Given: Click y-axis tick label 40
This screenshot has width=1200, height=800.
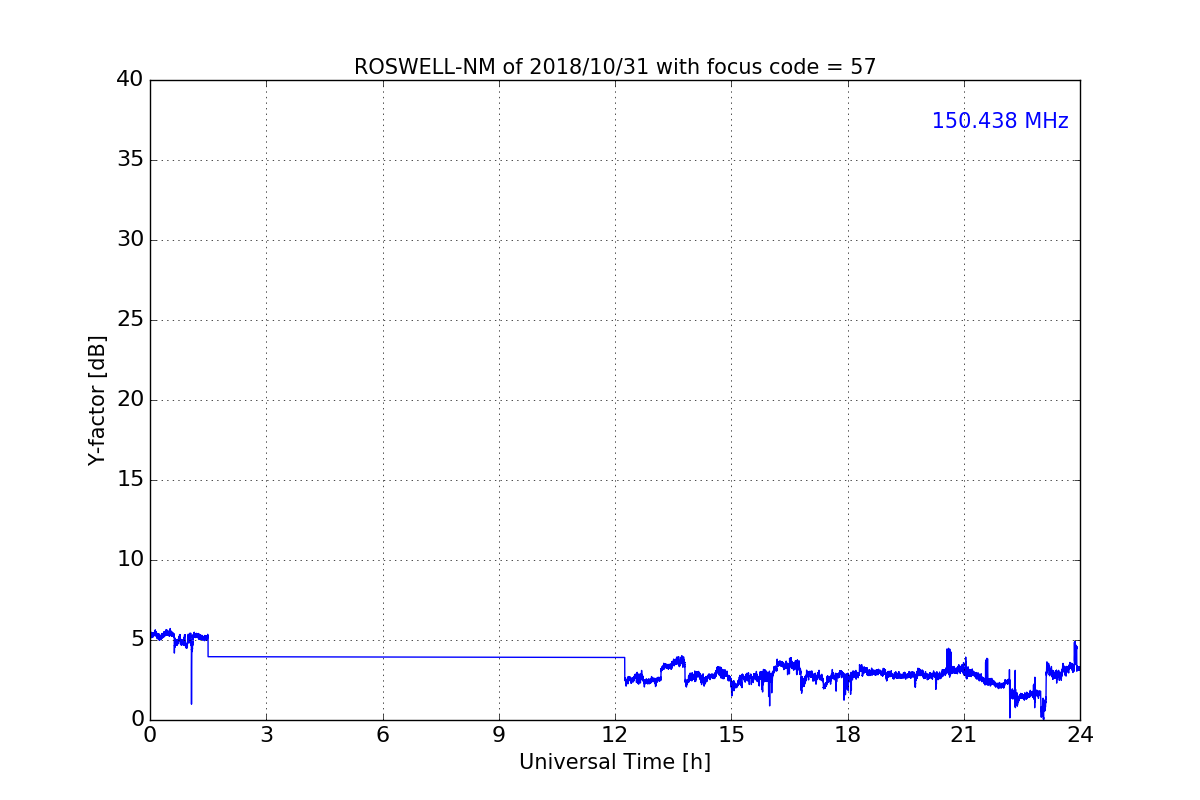Looking at the screenshot, I should [129, 80].
